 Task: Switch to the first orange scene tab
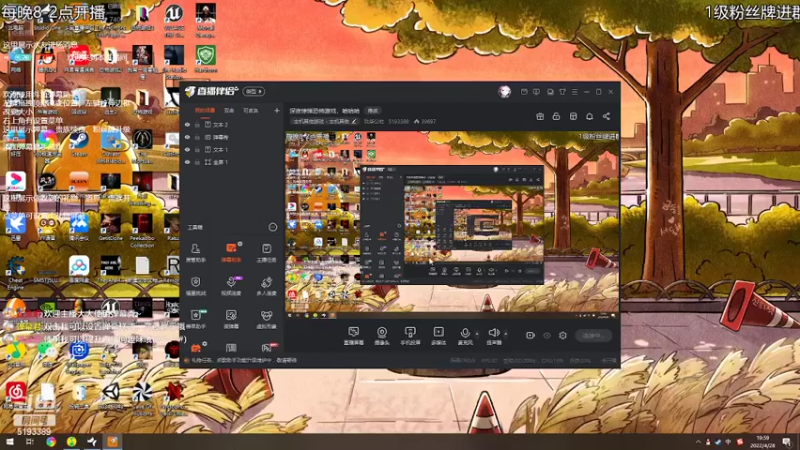pyautogui.click(x=205, y=110)
